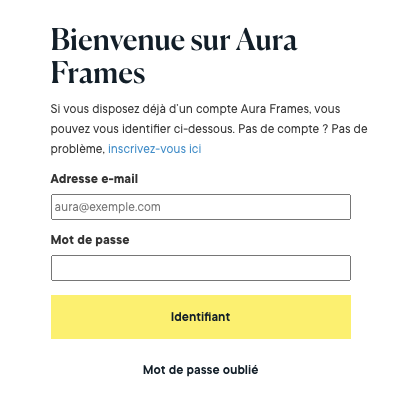Click the forgotten password text below button

[x=200, y=370]
